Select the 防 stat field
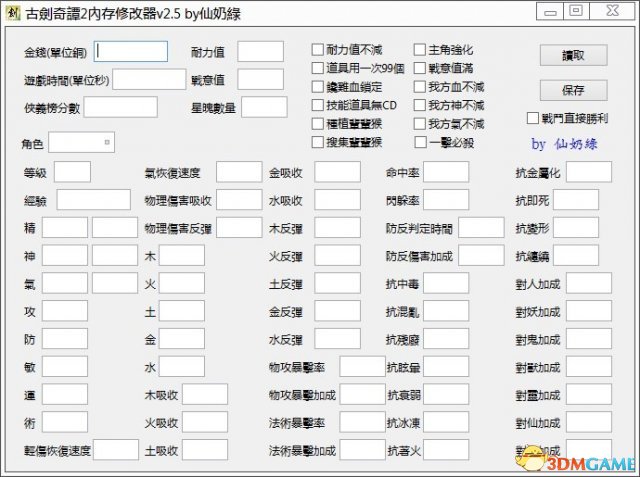This screenshot has height=477, width=640. (x=64, y=339)
